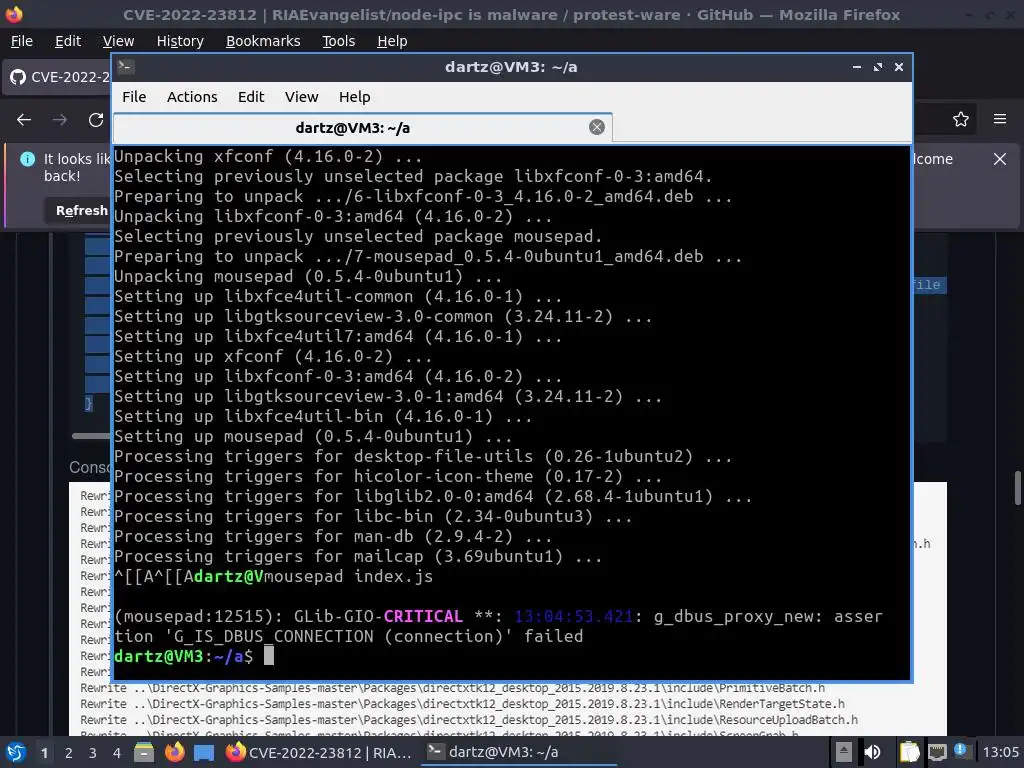Screen dimensions: 1024x768
Task: Switch to workspace 3
Action: pos(93,753)
